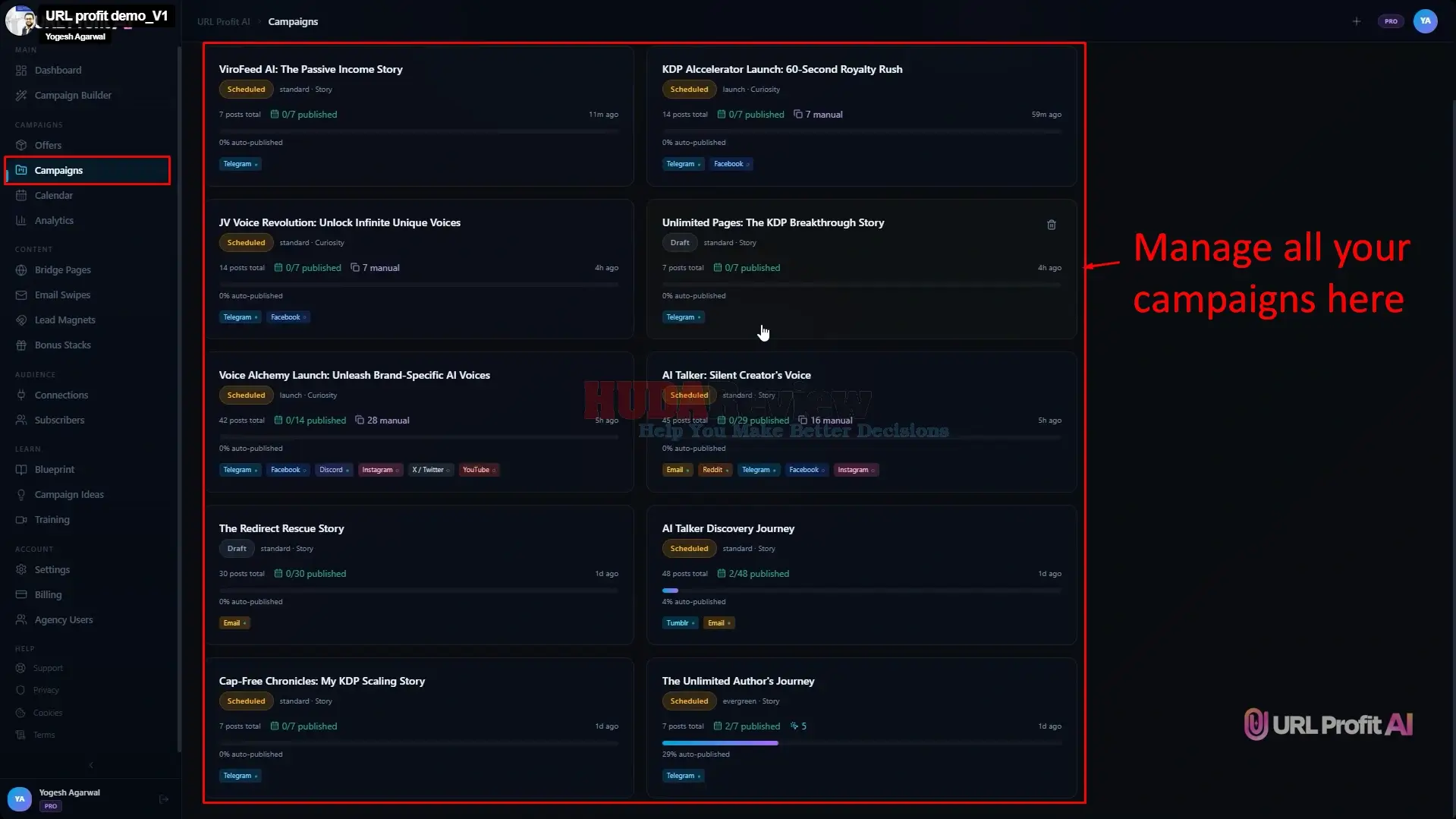Click the URL Profit AI breadcrumb
This screenshot has height=819, width=1456.
coord(223,21)
